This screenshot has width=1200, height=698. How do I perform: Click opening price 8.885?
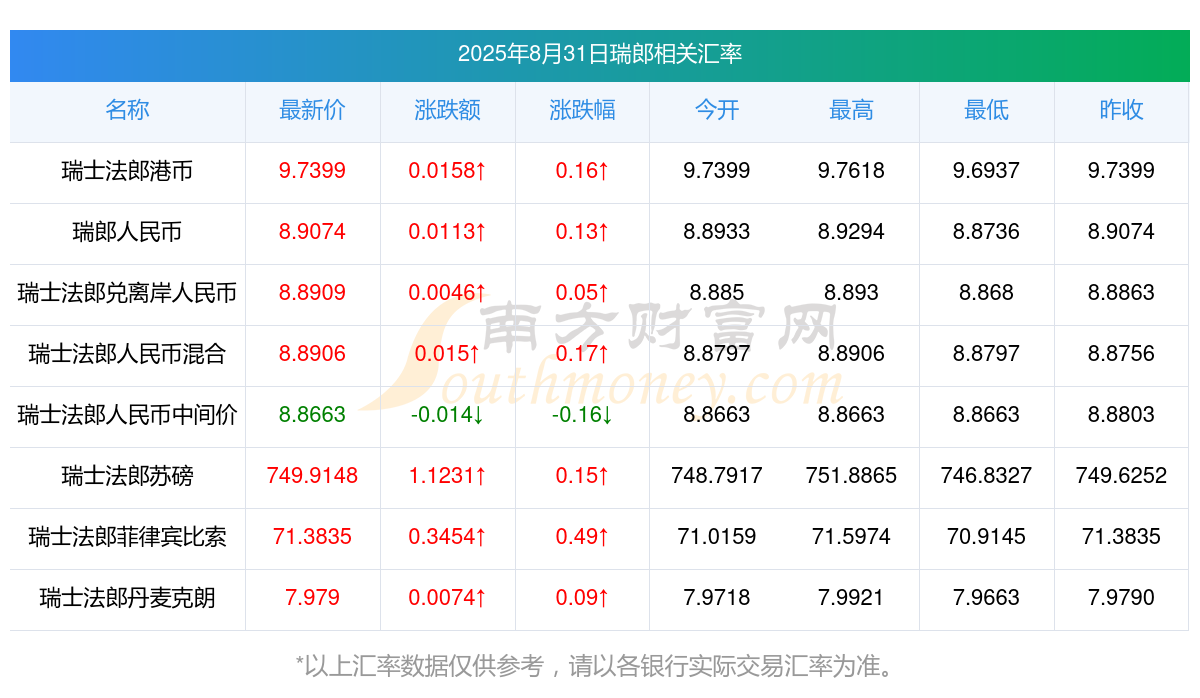(x=717, y=293)
